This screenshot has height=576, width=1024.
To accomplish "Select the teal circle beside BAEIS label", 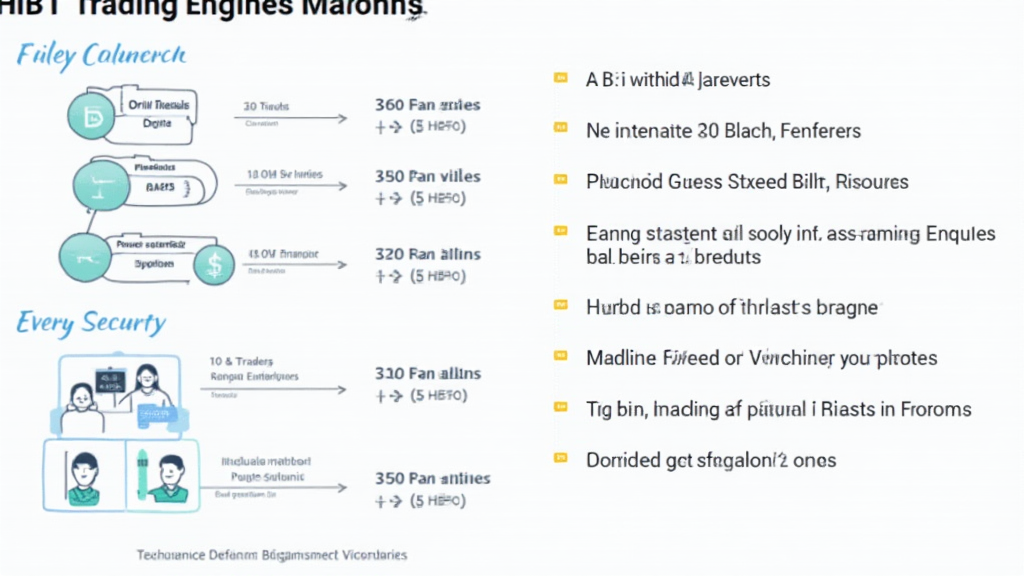I will click(x=101, y=185).
